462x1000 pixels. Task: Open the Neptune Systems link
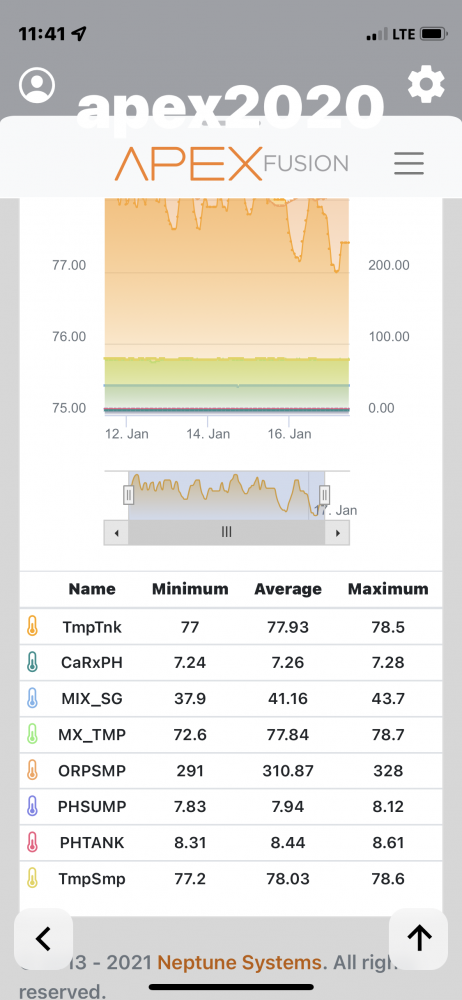click(x=239, y=962)
